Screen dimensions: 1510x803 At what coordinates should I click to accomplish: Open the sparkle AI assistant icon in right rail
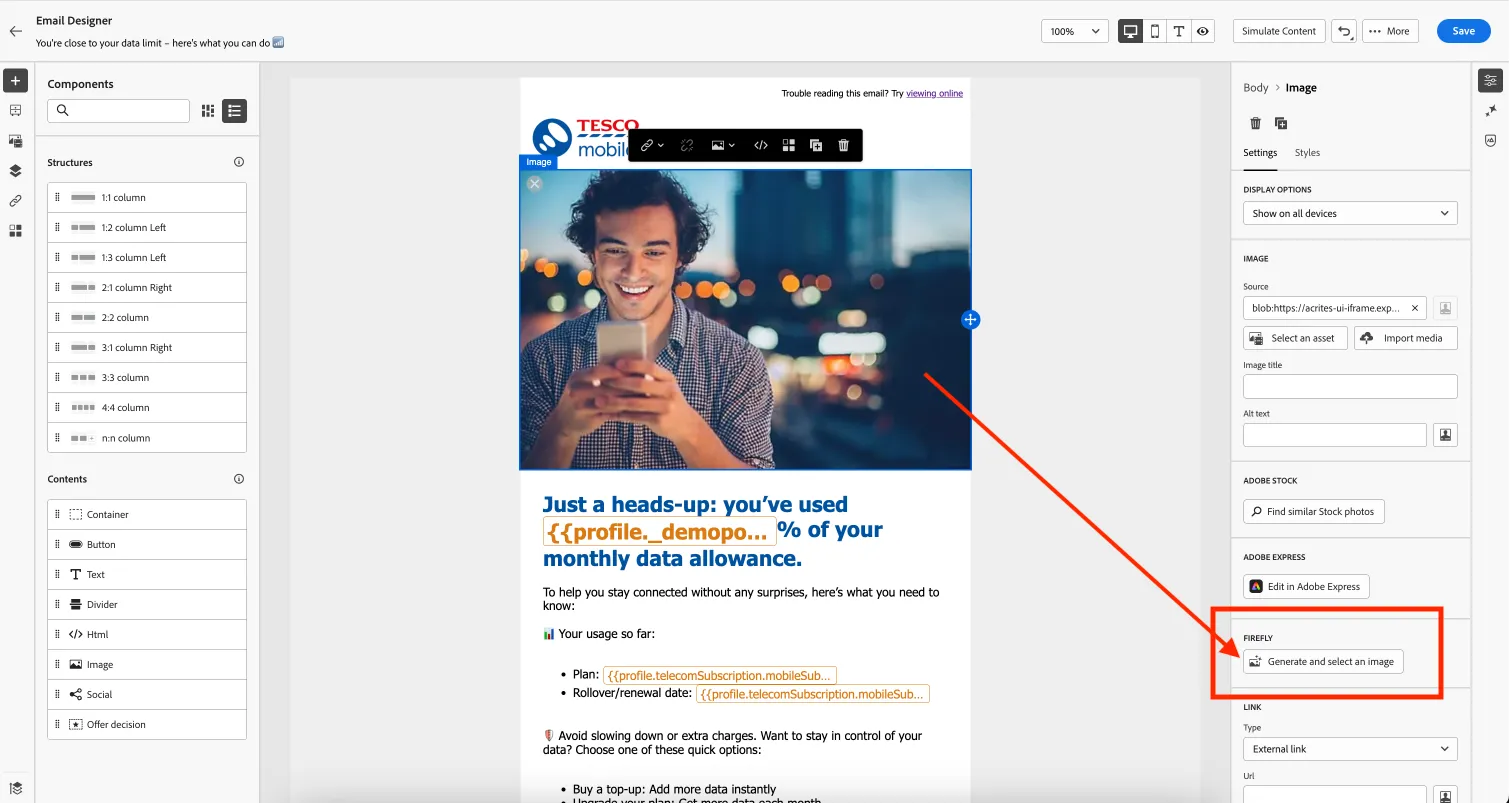[1491, 111]
